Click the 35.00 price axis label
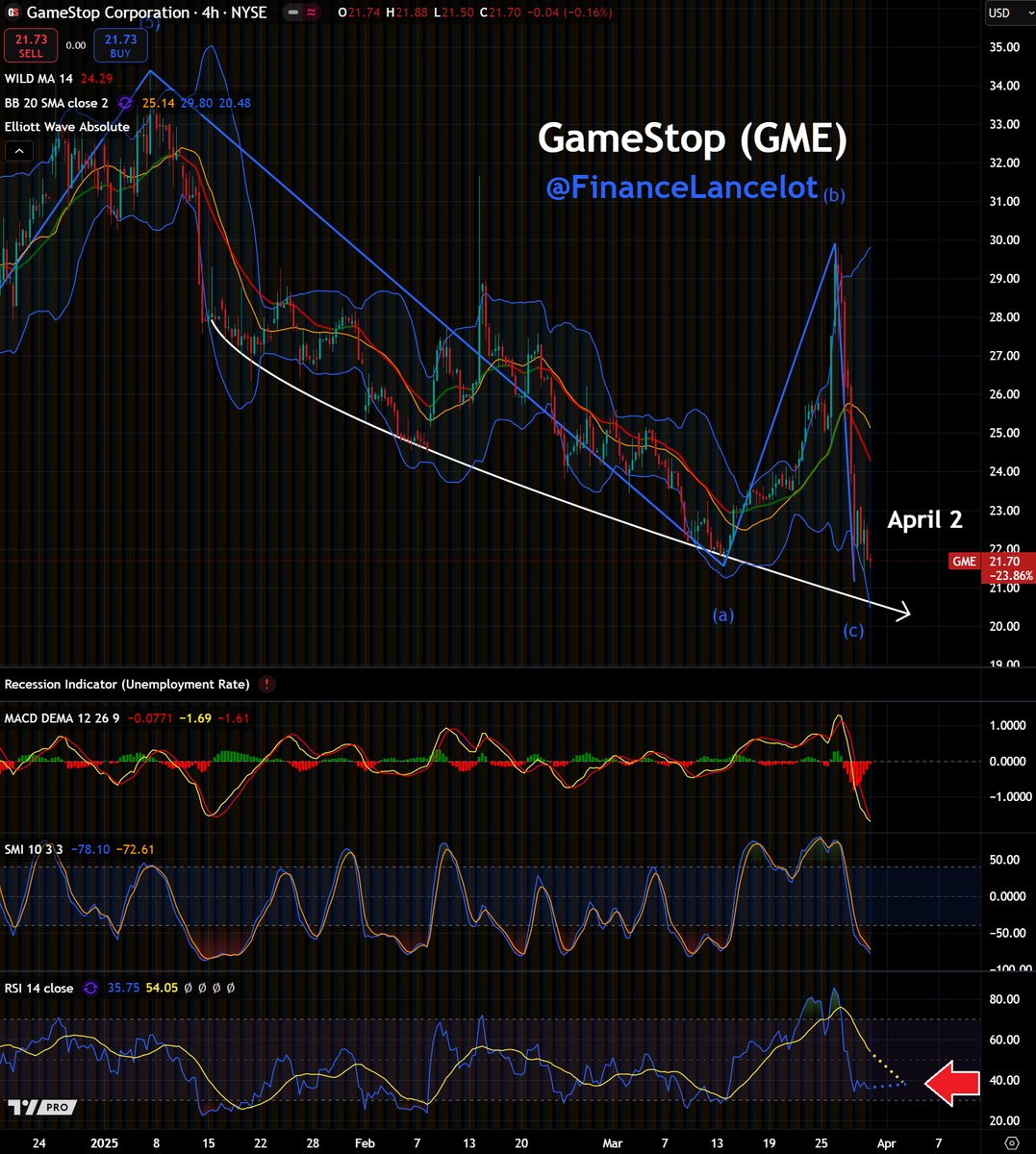 tap(1004, 47)
